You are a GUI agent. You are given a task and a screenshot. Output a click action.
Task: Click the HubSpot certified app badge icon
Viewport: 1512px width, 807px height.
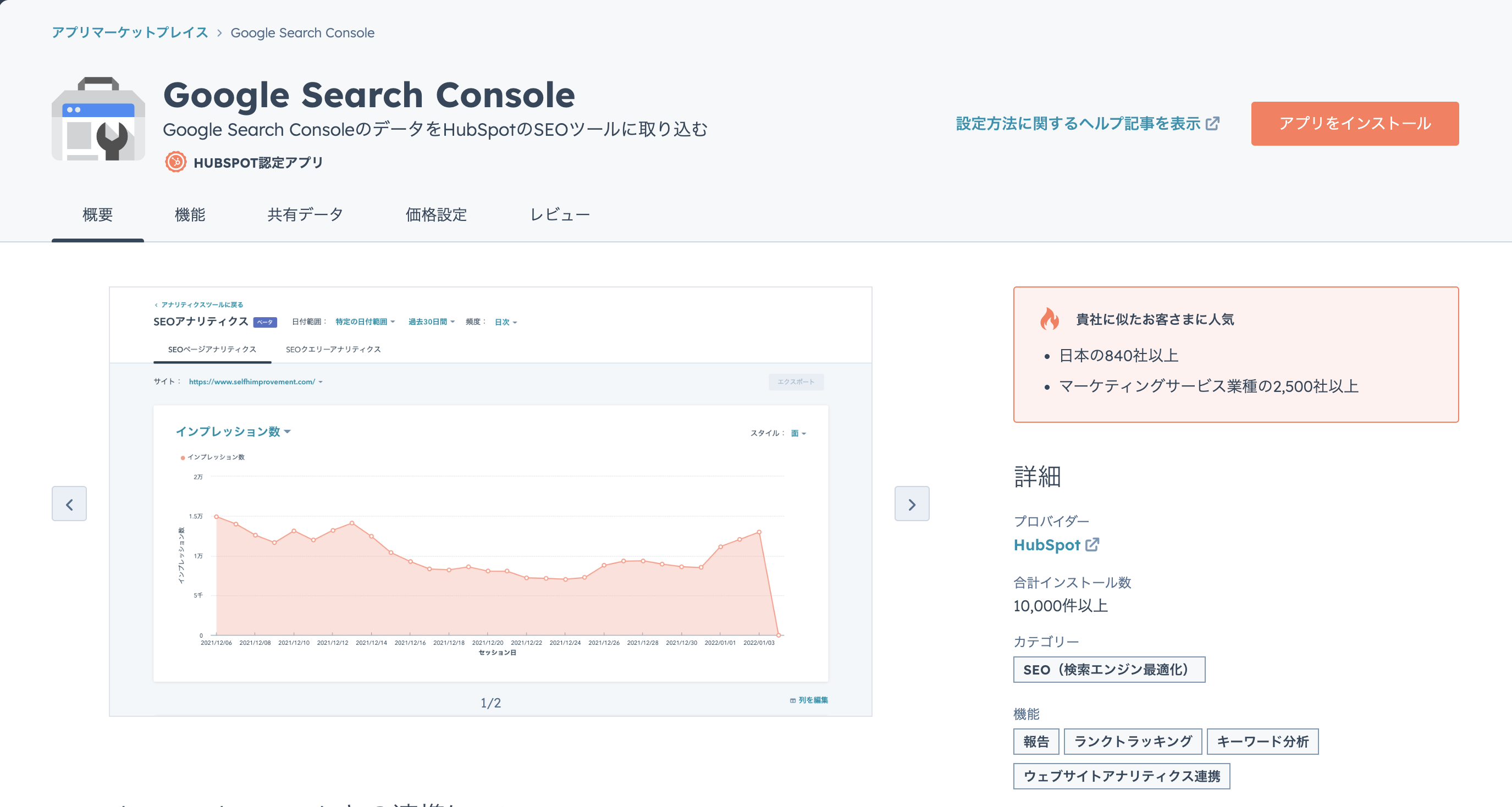pos(175,162)
